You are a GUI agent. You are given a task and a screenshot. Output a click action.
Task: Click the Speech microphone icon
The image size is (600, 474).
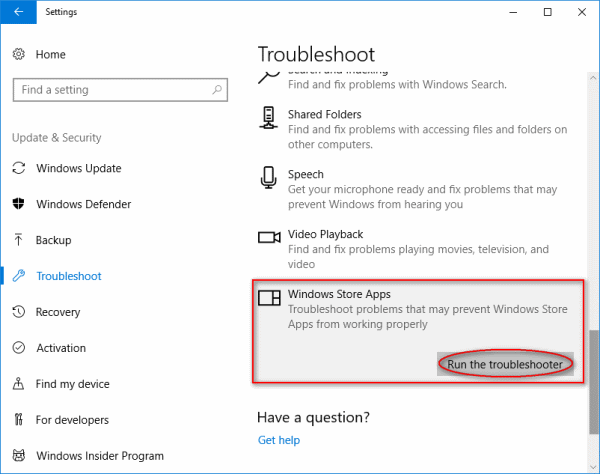(269, 178)
